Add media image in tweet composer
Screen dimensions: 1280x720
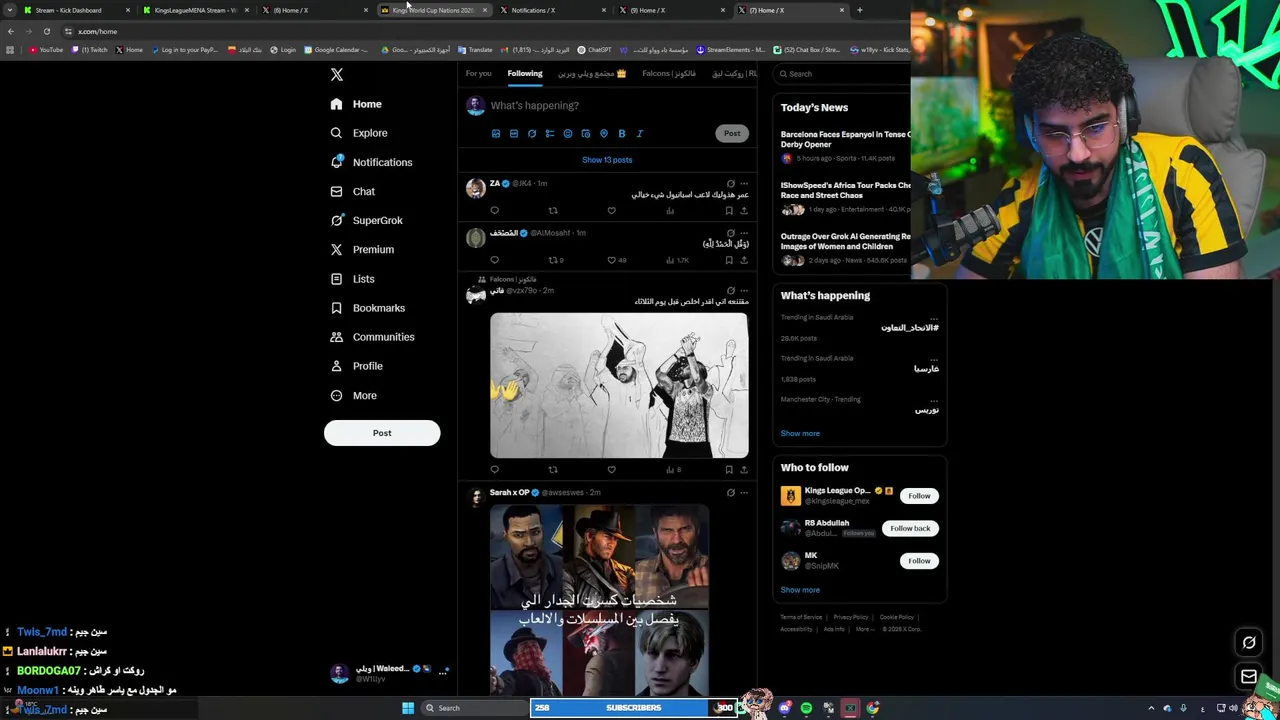(496, 133)
